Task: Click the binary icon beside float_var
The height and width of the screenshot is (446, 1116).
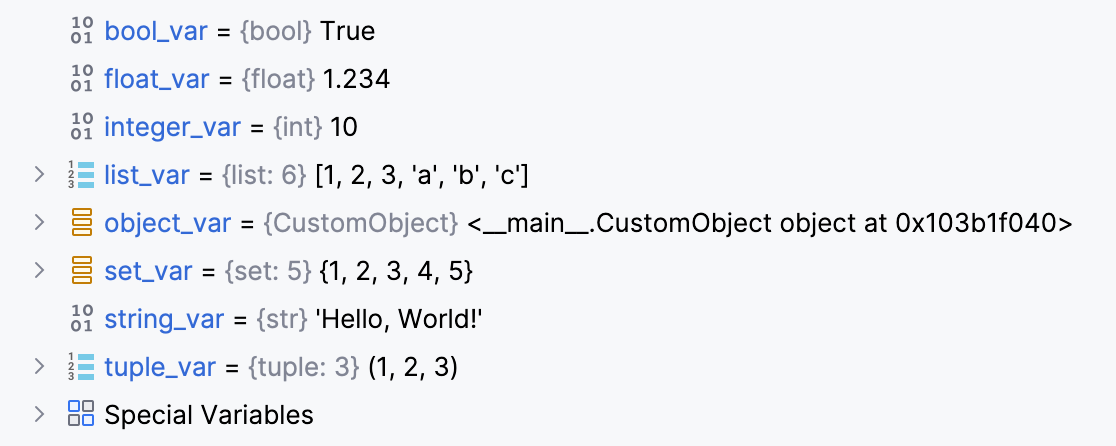Action: tap(81, 80)
